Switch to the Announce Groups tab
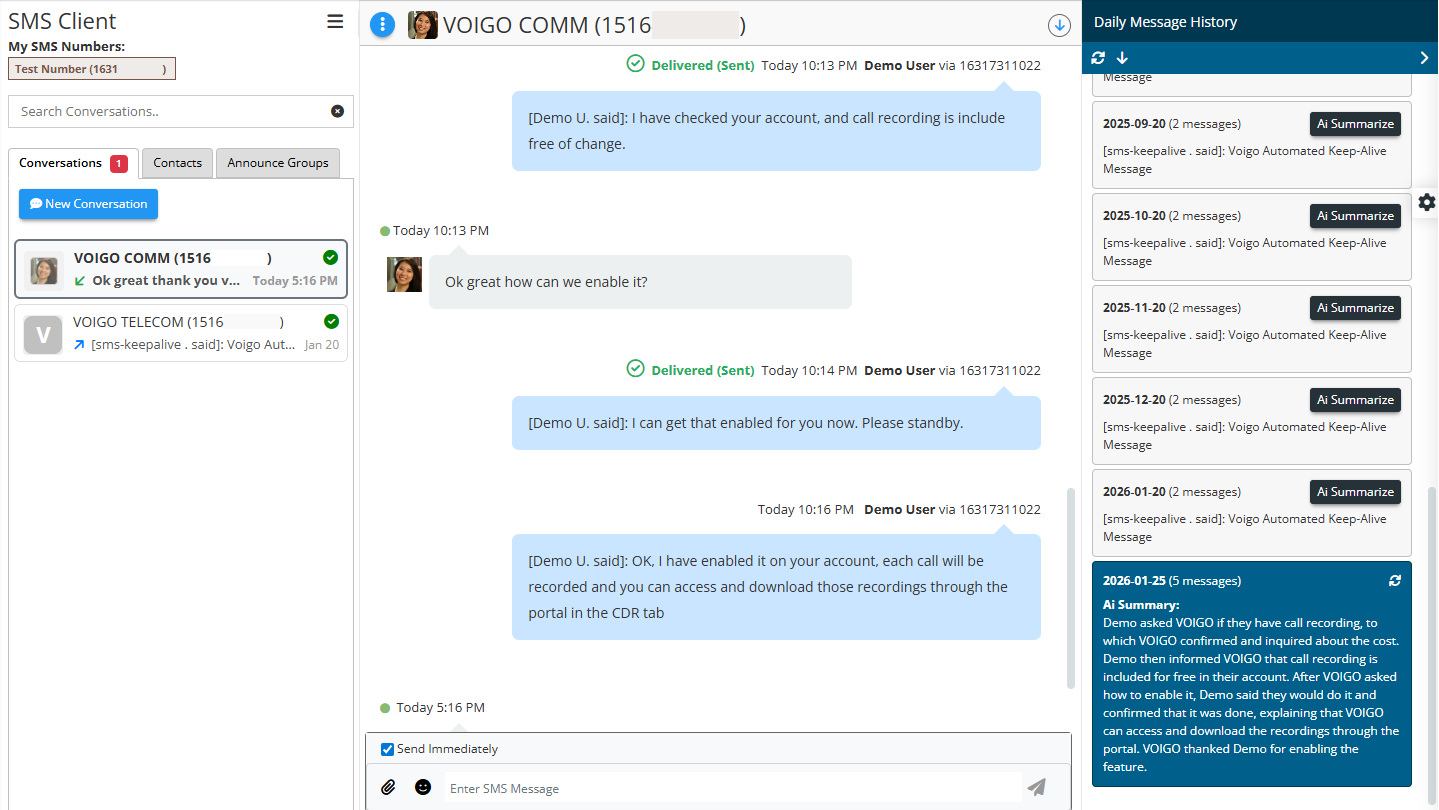Screen dimensions: 1439x810 [278, 163]
